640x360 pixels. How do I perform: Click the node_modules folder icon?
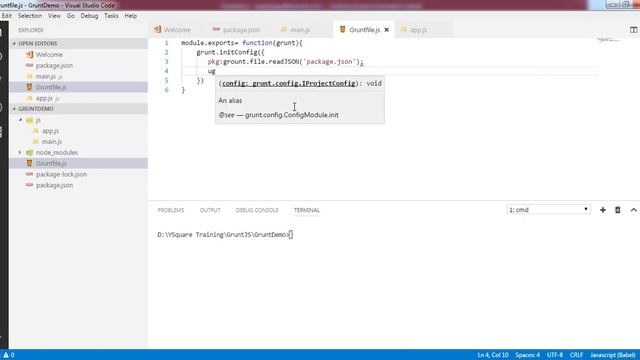[x=29, y=153]
